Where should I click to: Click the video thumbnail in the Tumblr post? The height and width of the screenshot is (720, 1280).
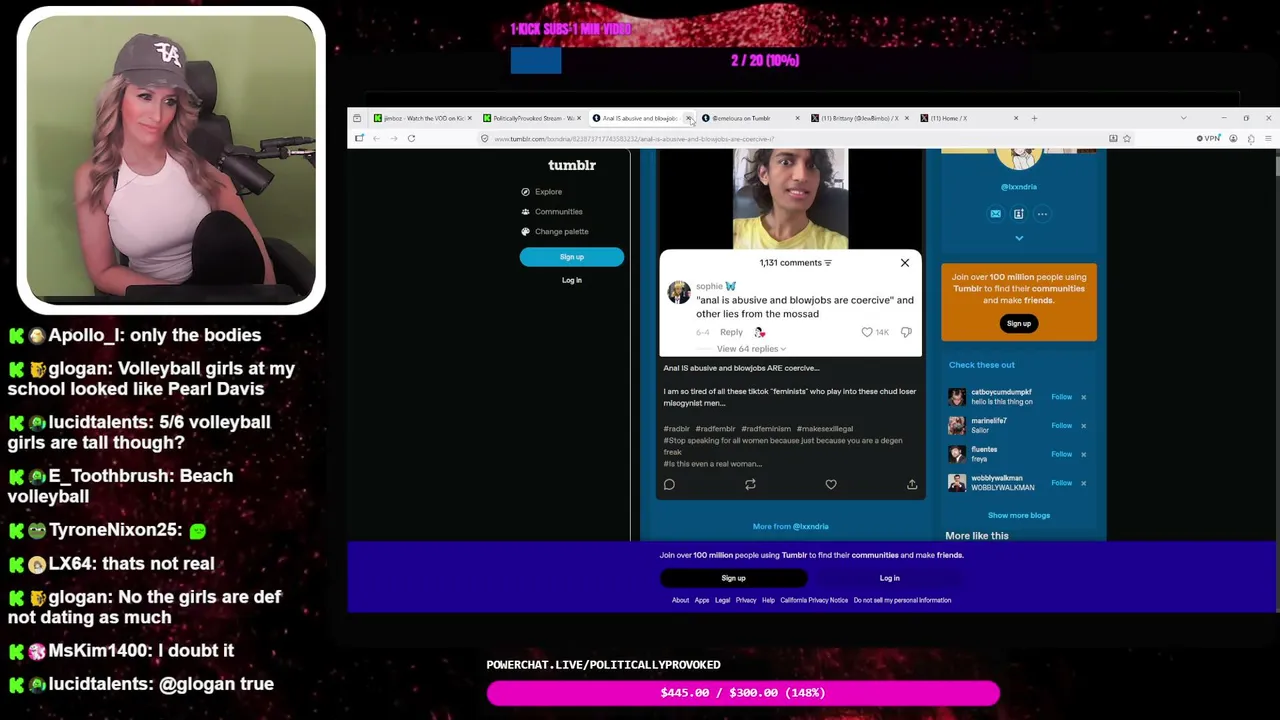pyautogui.click(x=790, y=199)
